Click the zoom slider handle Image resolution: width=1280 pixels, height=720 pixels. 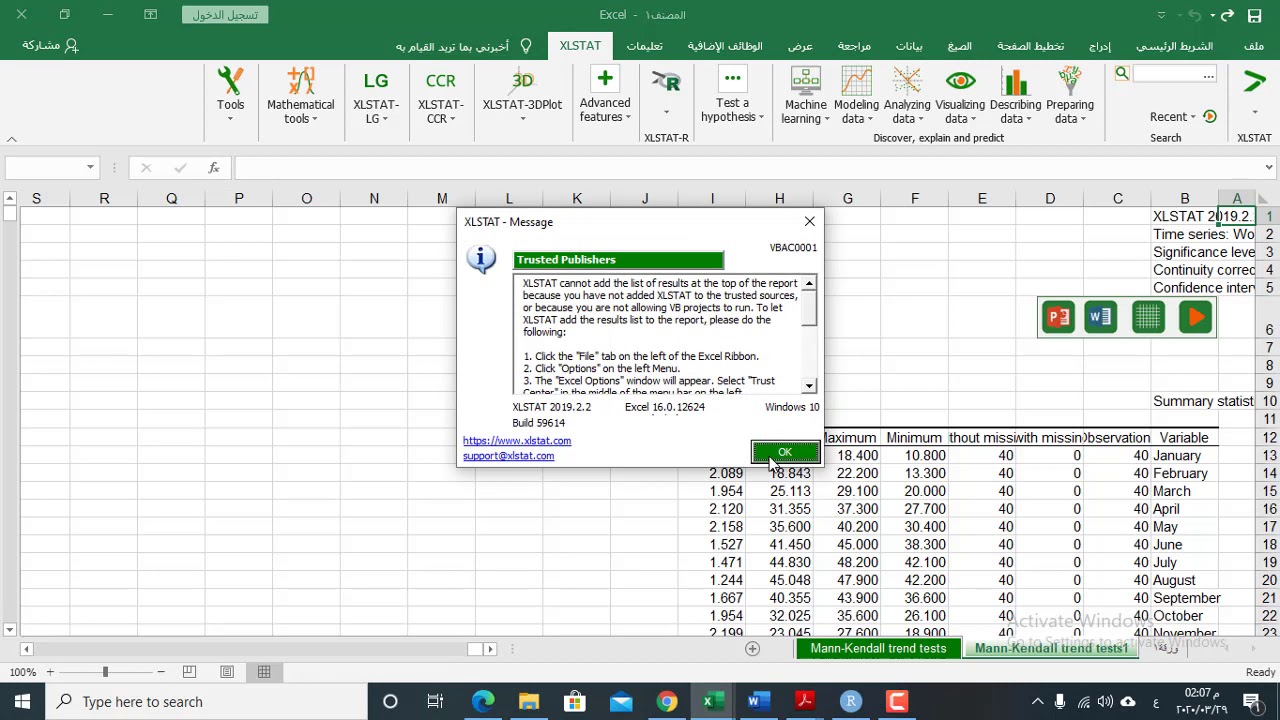105,672
